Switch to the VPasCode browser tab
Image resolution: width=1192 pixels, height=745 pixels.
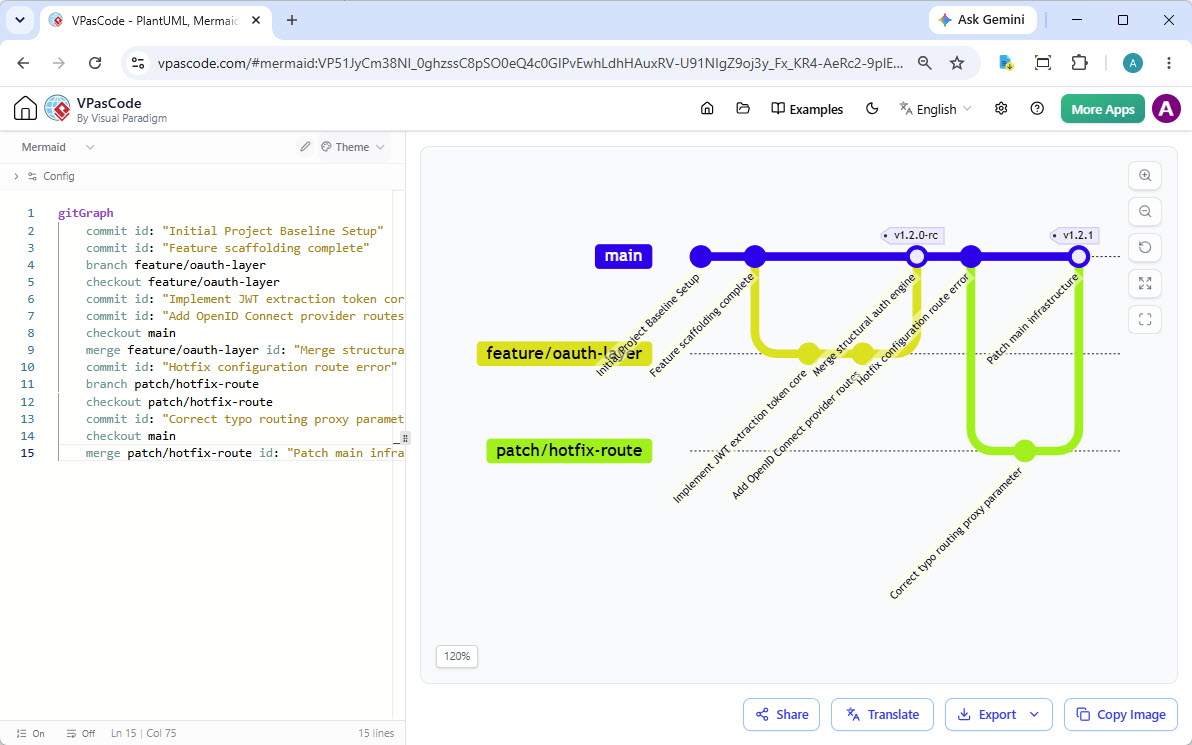tap(155, 21)
